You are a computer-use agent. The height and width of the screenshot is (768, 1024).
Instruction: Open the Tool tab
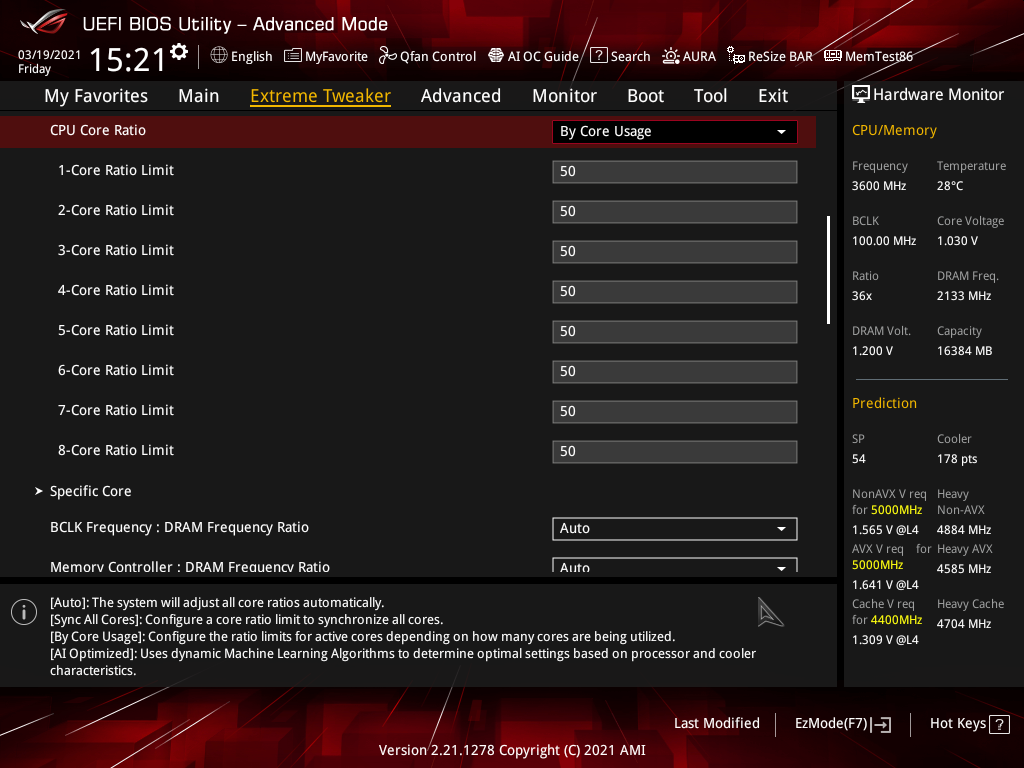(x=711, y=96)
